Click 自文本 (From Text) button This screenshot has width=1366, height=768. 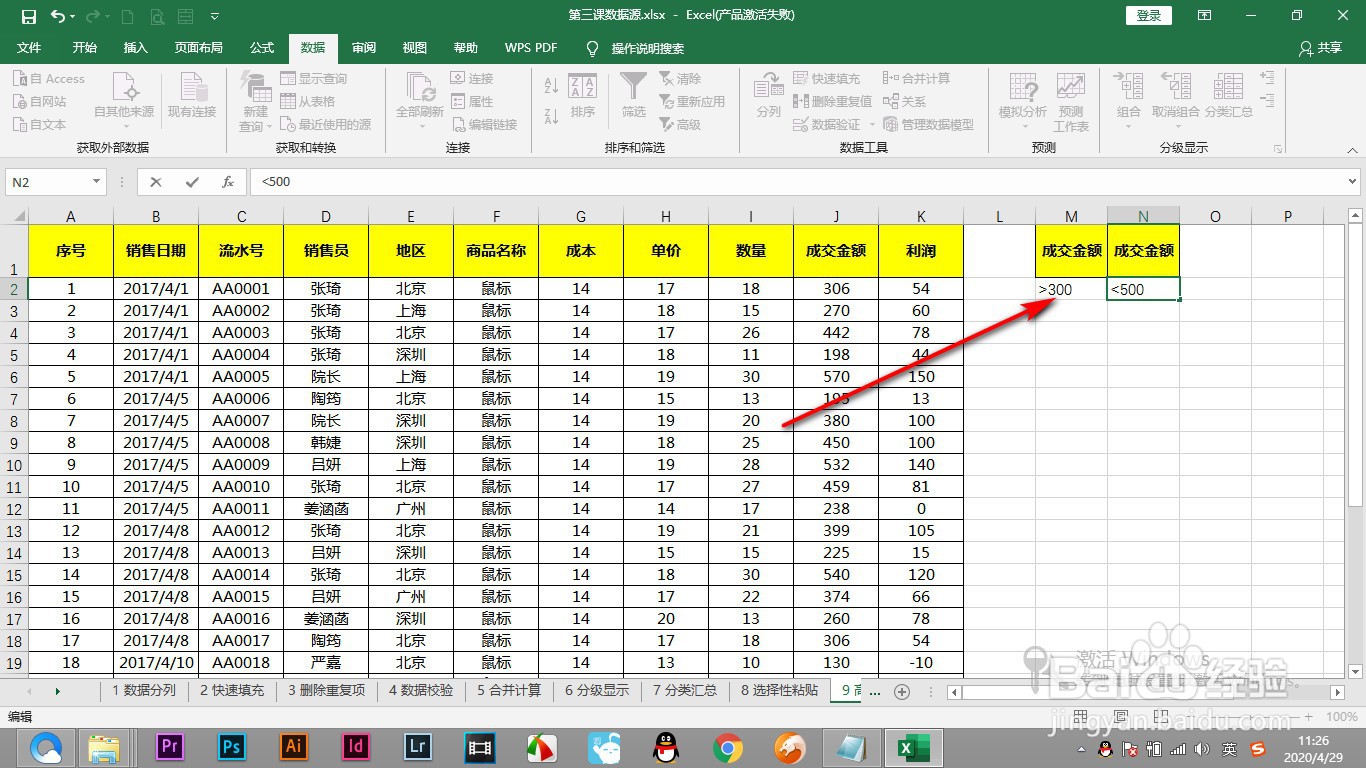click(x=39, y=124)
